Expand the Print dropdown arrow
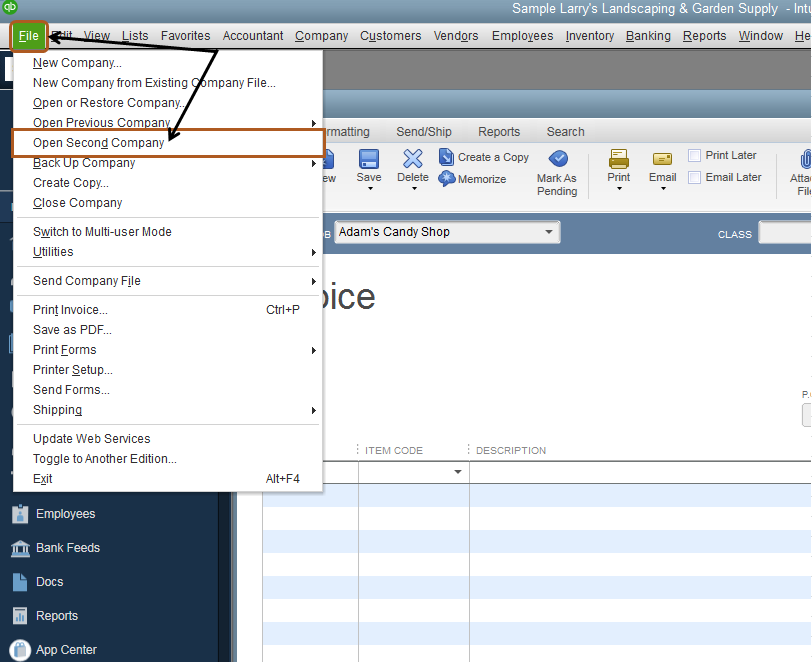Viewport: 812px width, 662px height. pyautogui.click(x=619, y=189)
